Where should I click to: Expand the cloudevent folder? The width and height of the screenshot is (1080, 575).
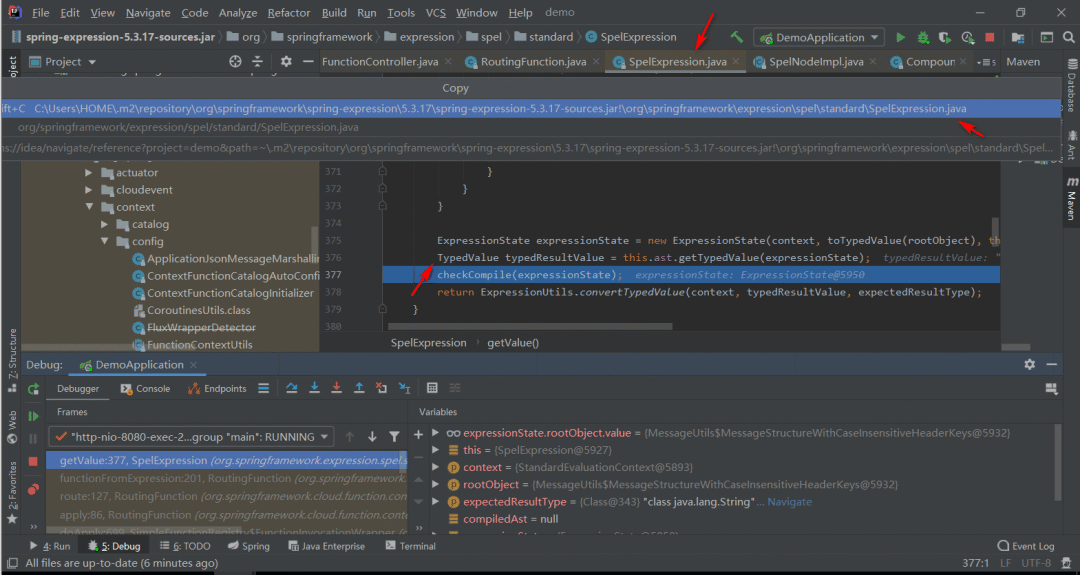click(x=88, y=189)
